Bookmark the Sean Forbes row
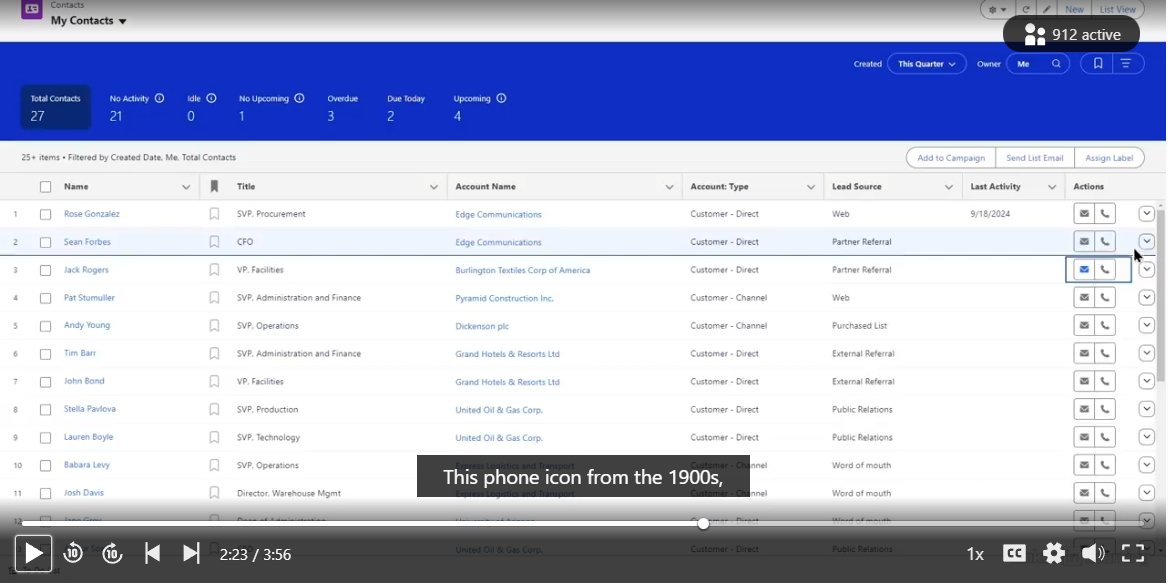The width and height of the screenshot is (1168, 585). tap(214, 241)
